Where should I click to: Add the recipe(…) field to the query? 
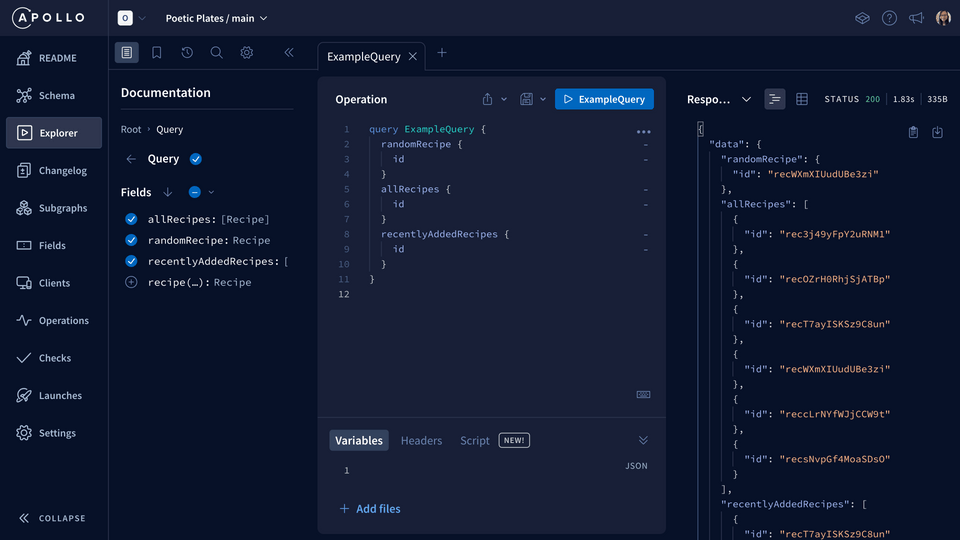point(131,282)
